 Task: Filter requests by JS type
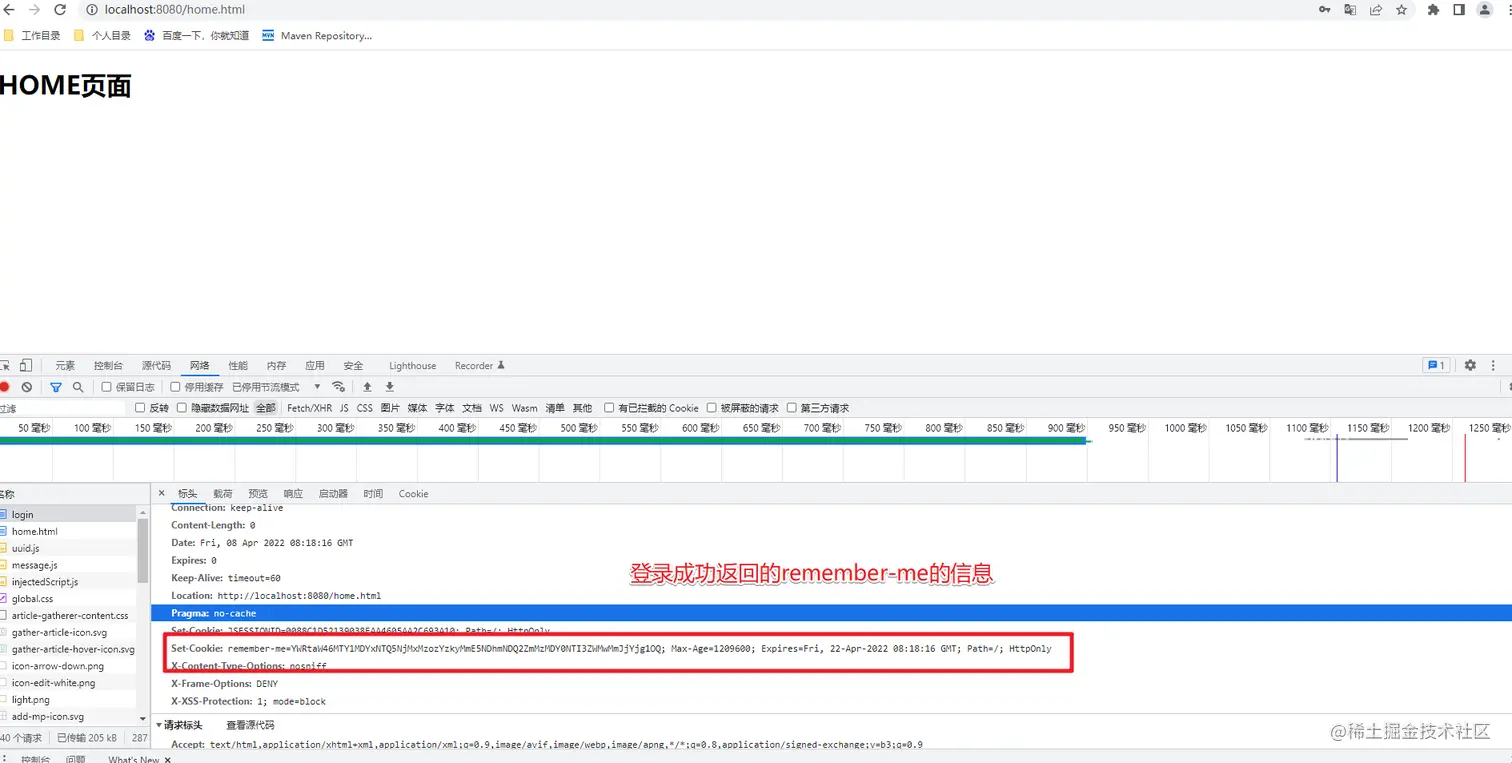tap(344, 408)
